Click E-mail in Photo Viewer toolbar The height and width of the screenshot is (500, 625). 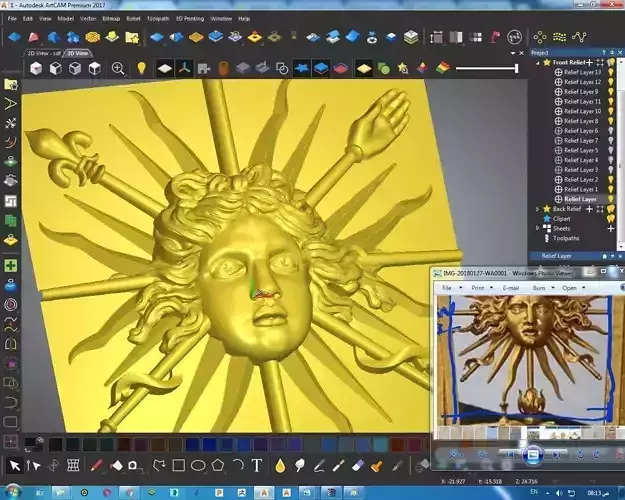tap(511, 287)
